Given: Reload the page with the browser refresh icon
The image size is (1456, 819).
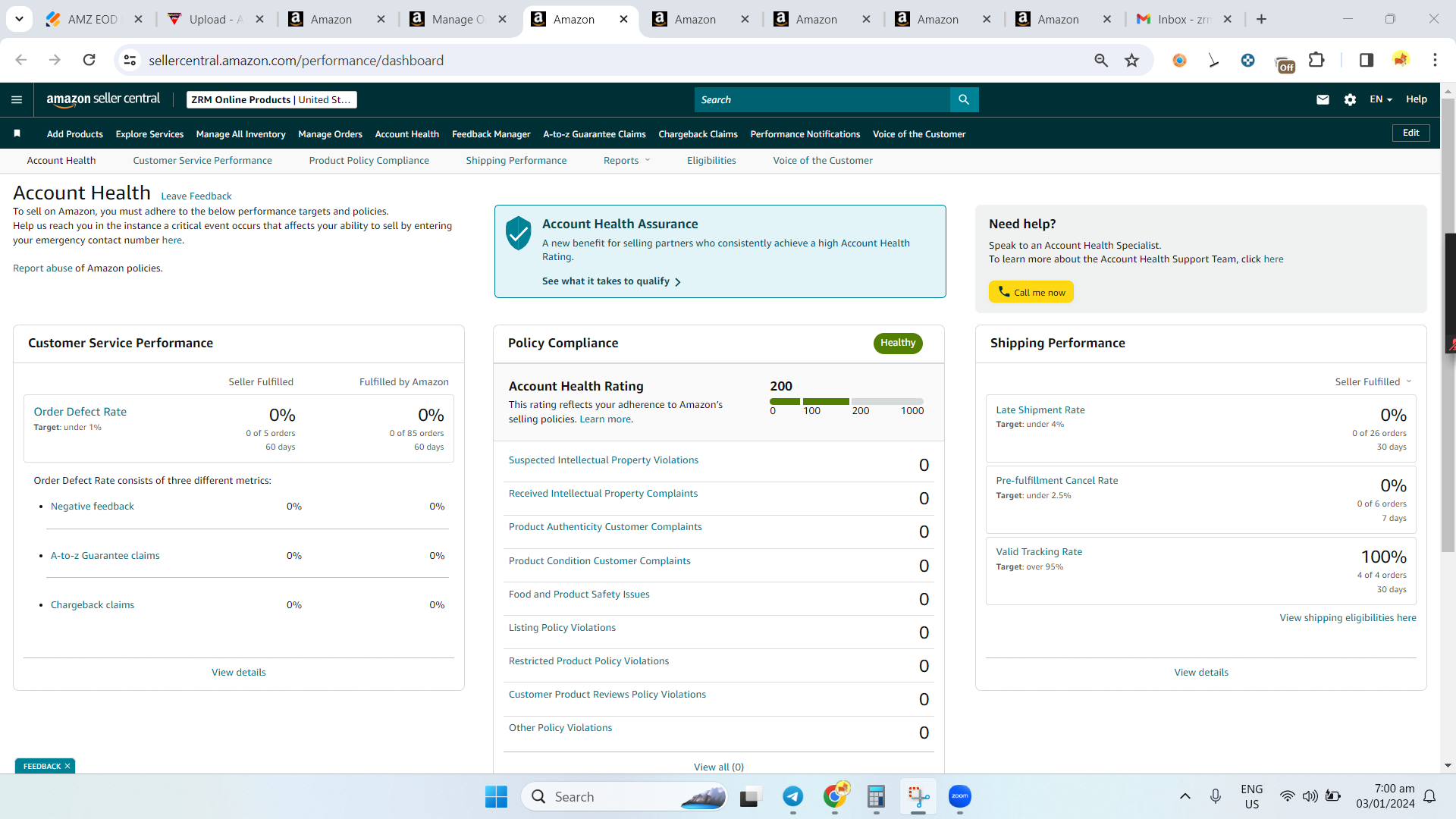Looking at the screenshot, I should pos(89,60).
